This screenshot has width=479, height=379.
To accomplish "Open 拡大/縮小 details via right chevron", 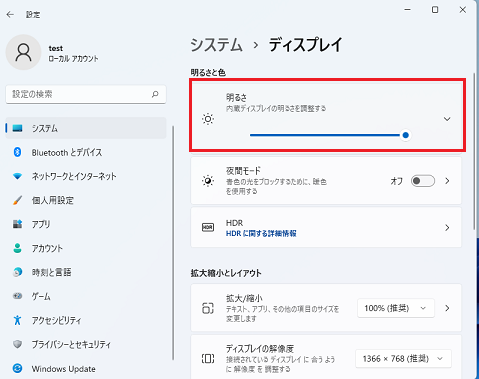I will coord(447,308).
